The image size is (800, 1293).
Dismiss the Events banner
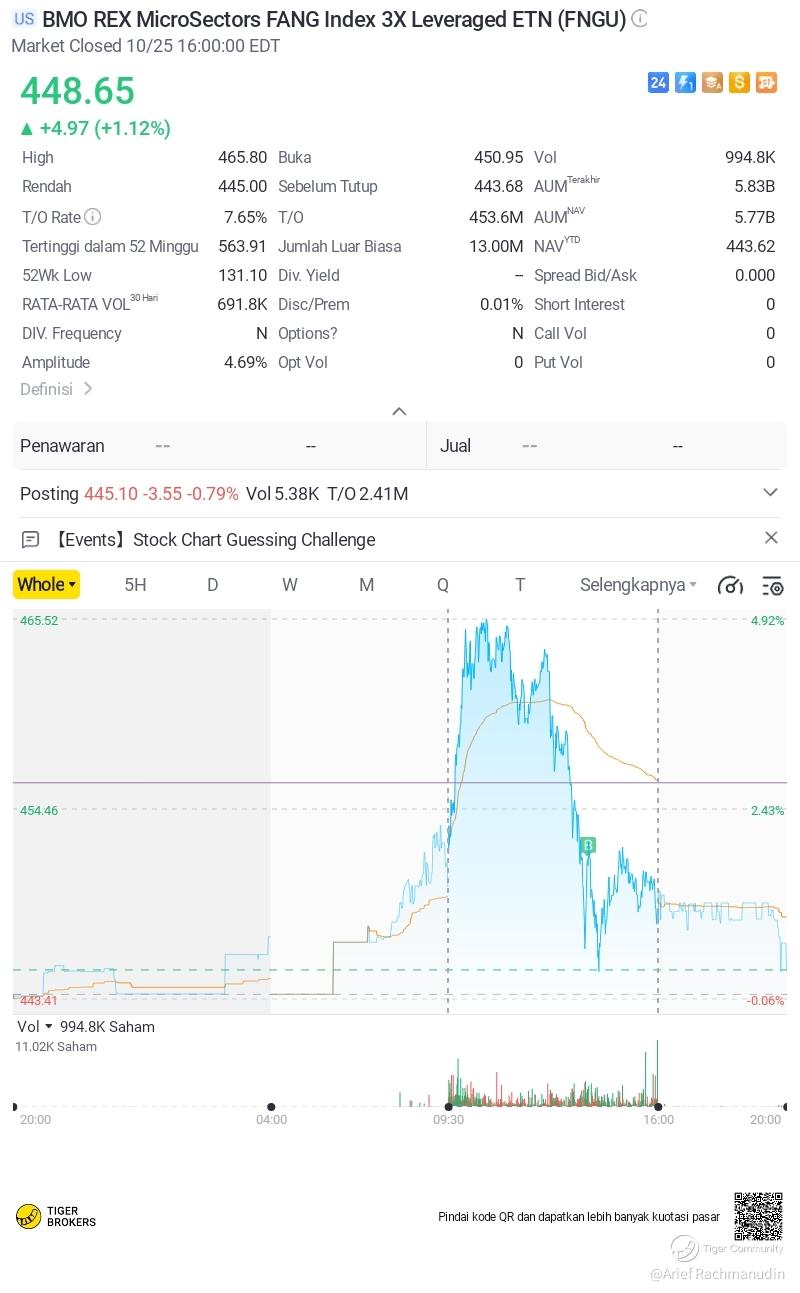pos(771,538)
